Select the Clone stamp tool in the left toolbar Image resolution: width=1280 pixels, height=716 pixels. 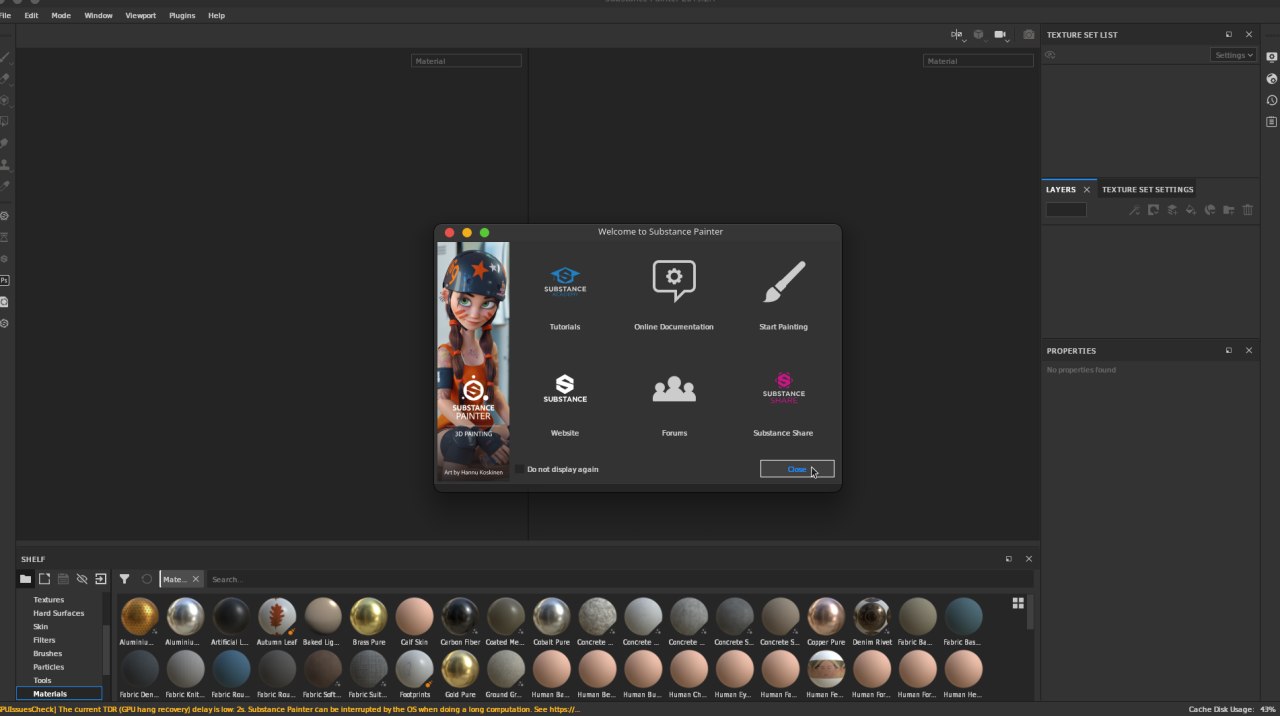(5, 164)
